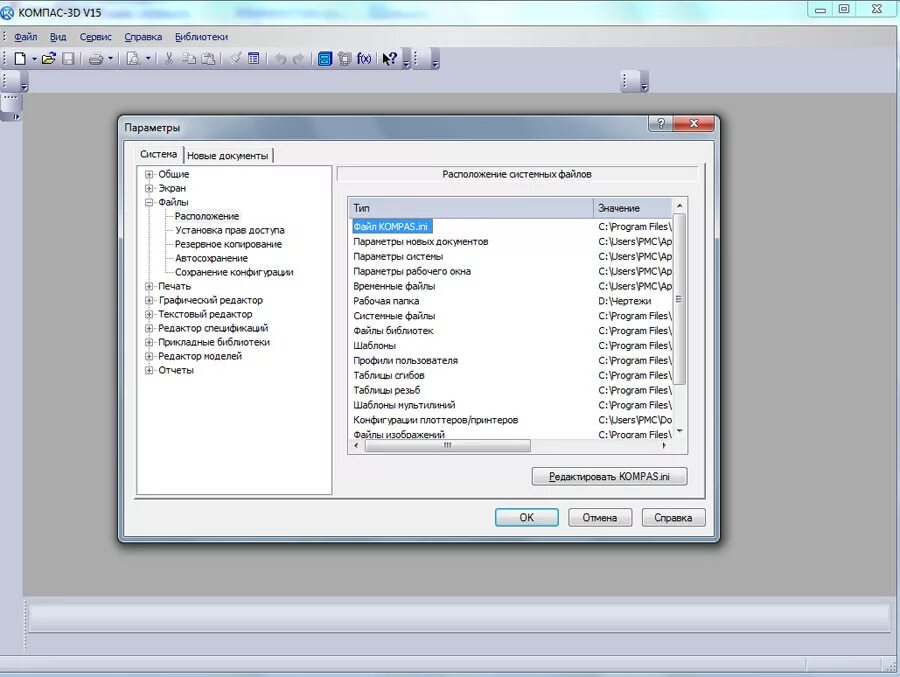Viewport: 900px width, 677px height.
Task: Click the Document manager icon
Action: [x=344, y=59]
